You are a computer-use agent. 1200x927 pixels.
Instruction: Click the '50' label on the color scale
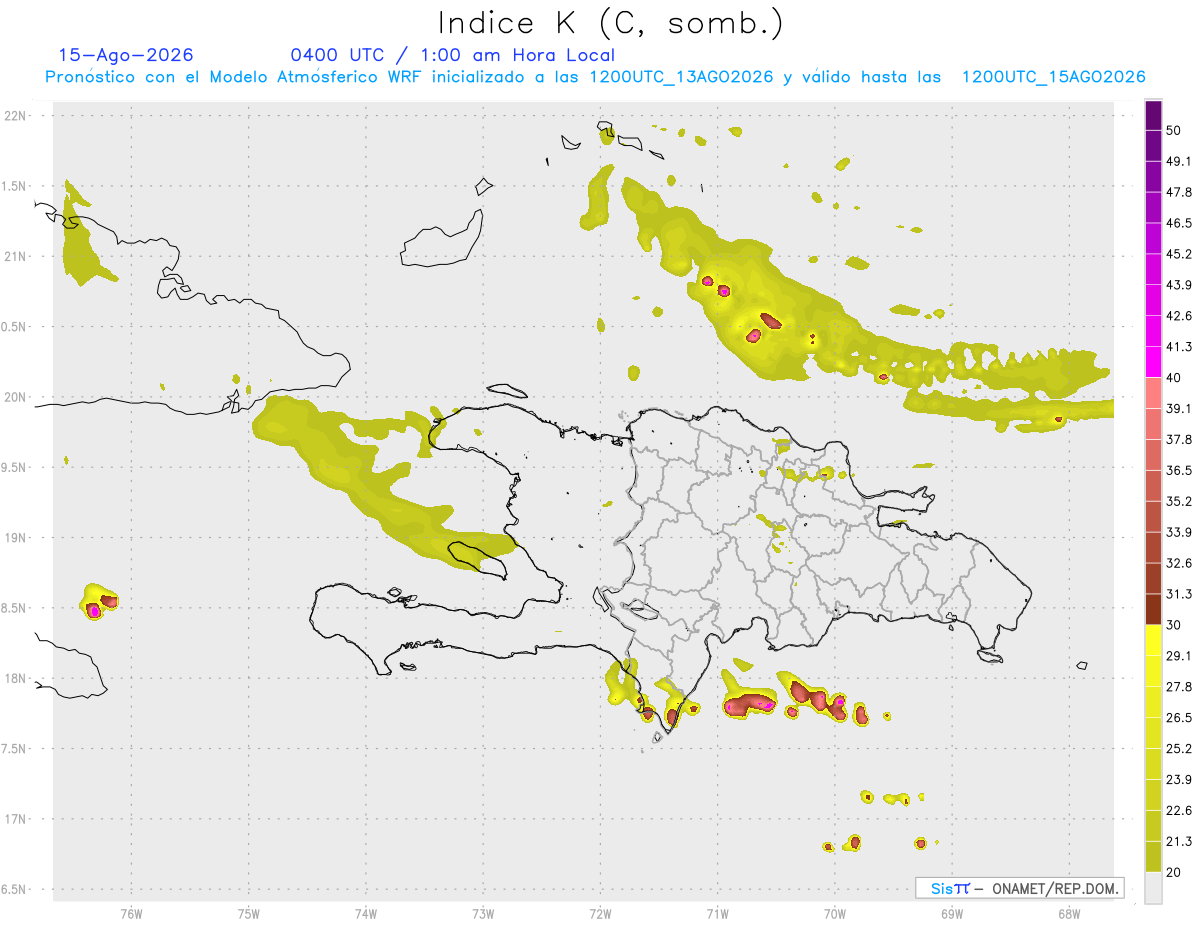tap(1173, 130)
